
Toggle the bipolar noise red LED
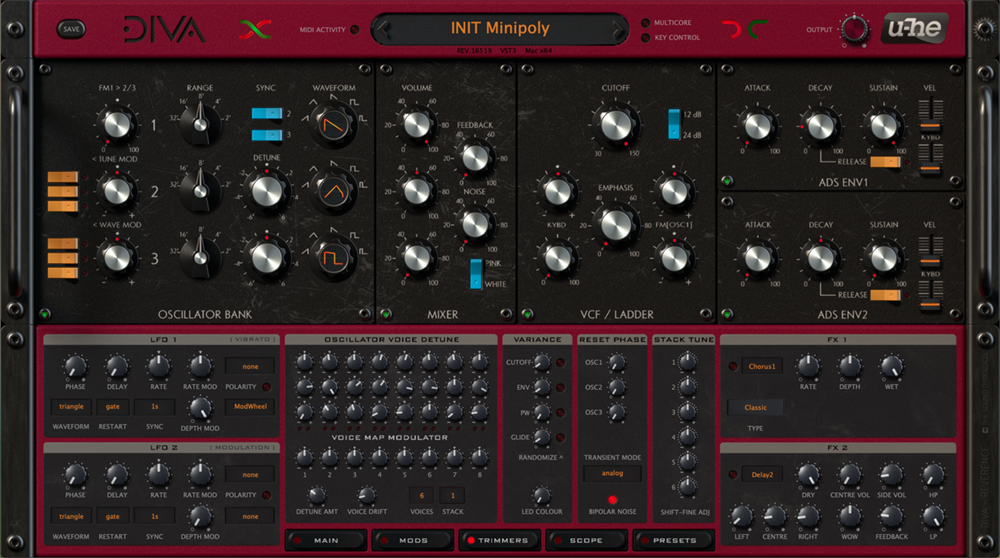612,499
